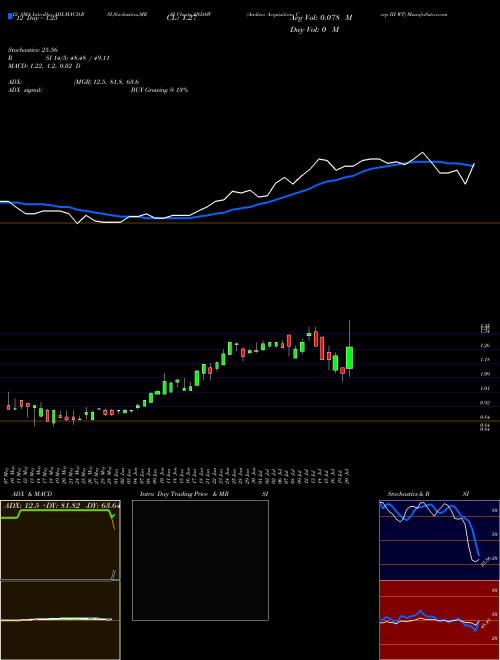Click the blue 12 Day SMA legend square
This screenshot has height=660, width=500.
click(x=10, y=16)
